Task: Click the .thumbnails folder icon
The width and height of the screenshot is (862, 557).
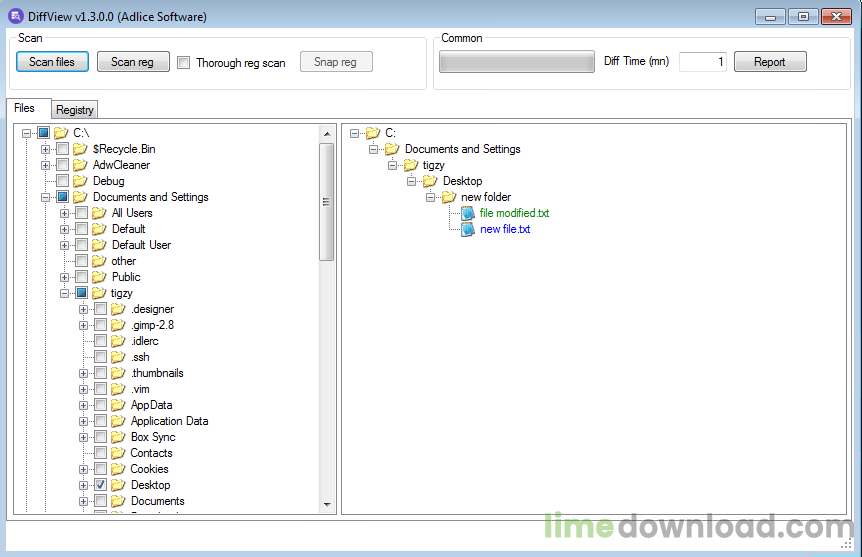Action: 118,373
